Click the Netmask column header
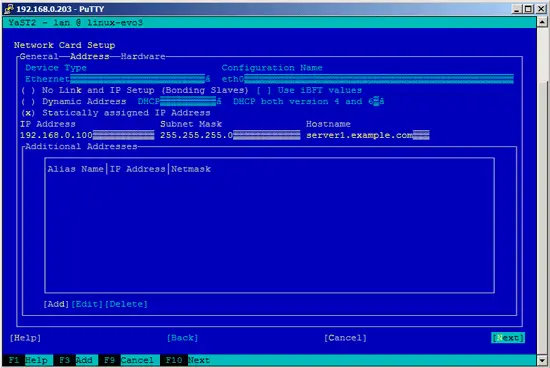This screenshot has width=550, height=368. coord(191,169)
